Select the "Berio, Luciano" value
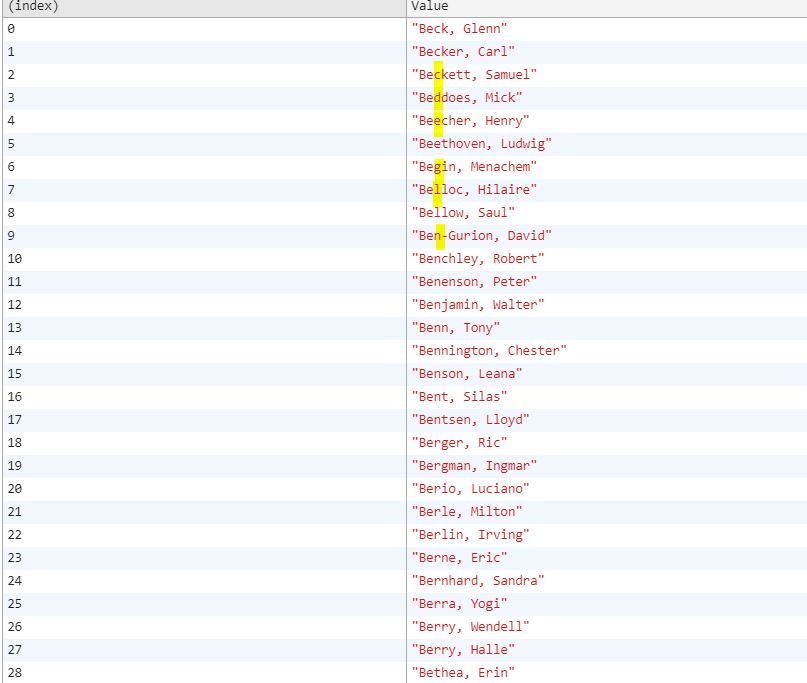The width and height of the screenshot is (807, 683). click(470, 489)
